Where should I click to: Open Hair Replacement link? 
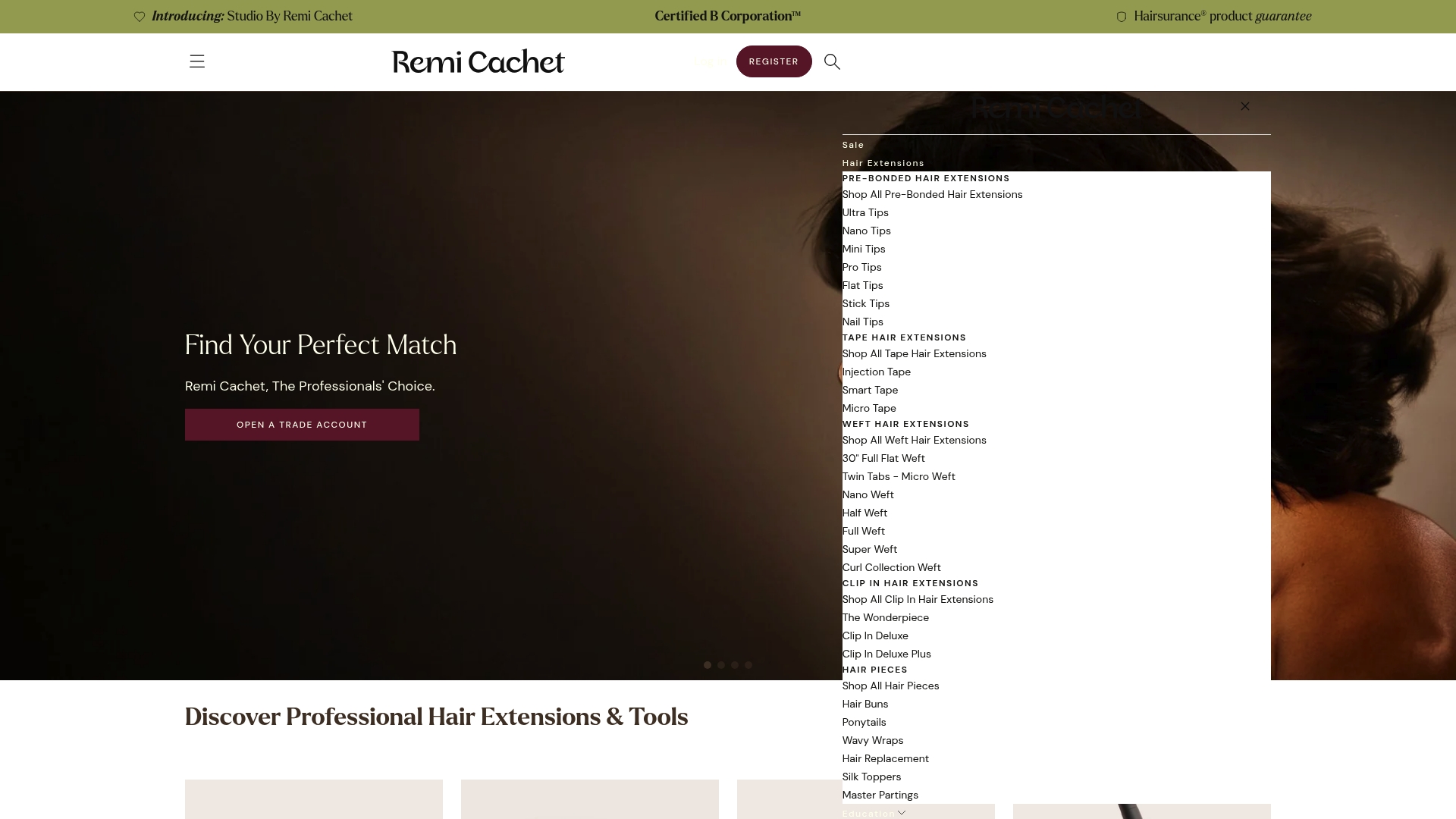pyautogui.click(x=886, y=758)
